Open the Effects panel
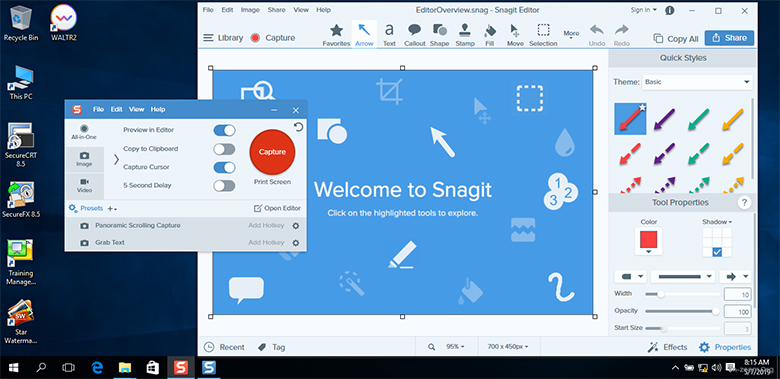This screenshot has width=780, height=379. (x=667, y=347)
